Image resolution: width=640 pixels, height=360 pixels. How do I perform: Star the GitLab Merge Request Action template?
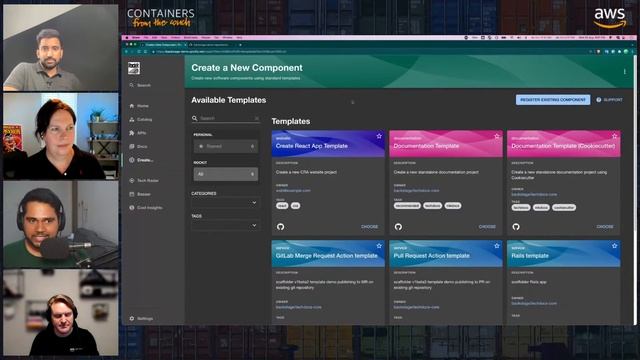click(x=379, y=246)
